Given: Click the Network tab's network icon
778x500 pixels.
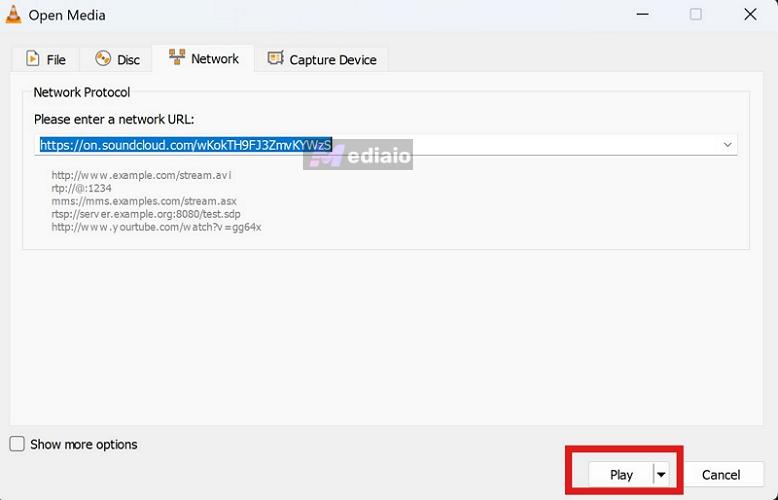Looking at the screenshot, I should (x=177, y=57).
